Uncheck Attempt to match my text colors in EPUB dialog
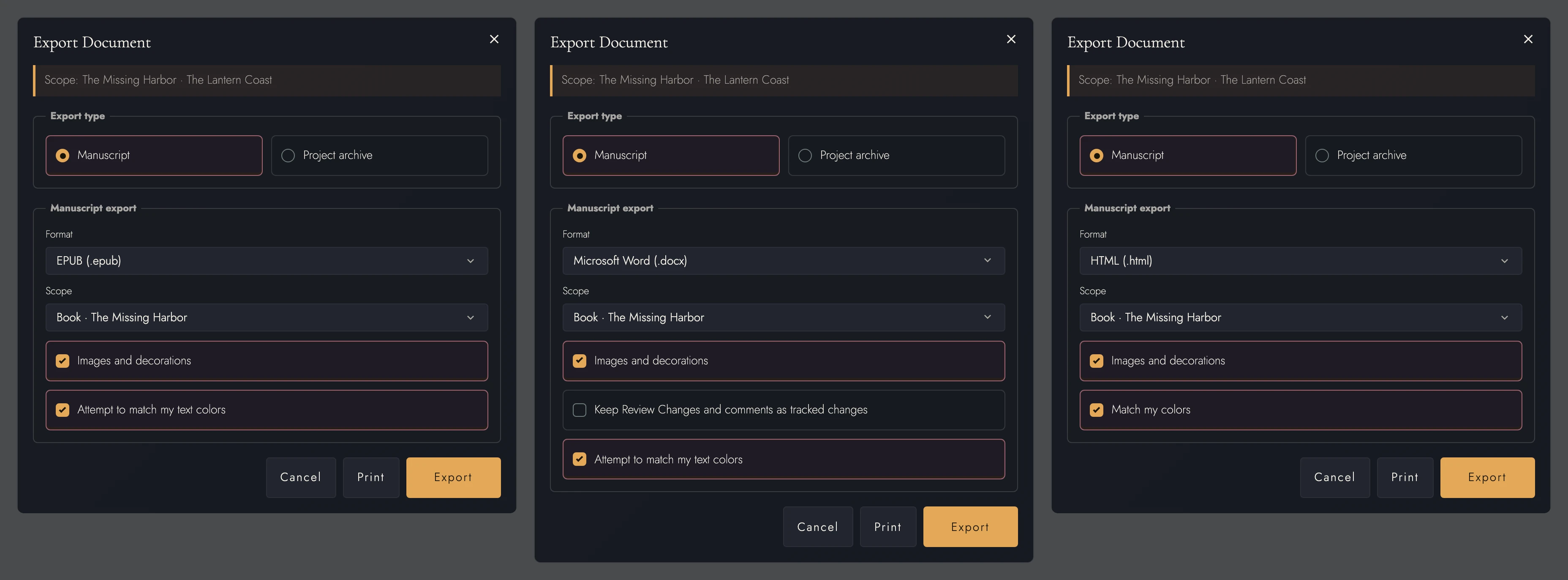The width and height of the screenshot is (1568, 580). coord(62,410)
